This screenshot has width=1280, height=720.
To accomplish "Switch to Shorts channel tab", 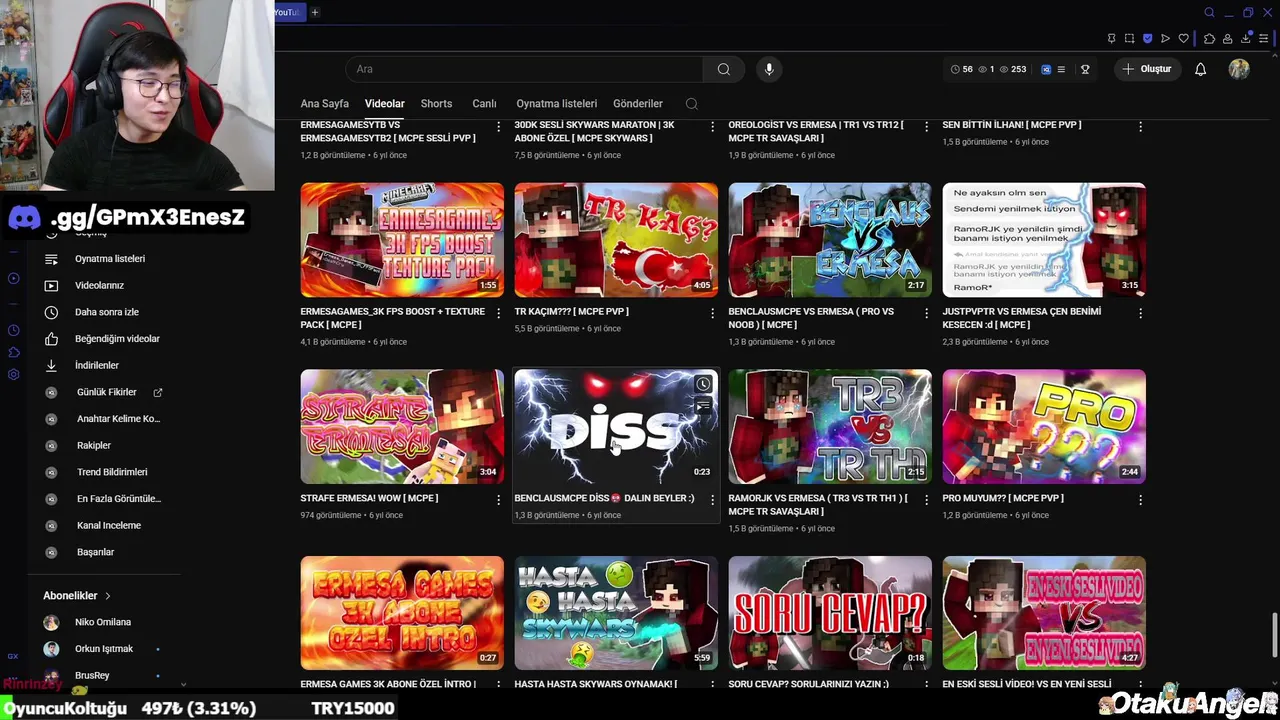I will (436, 103).
